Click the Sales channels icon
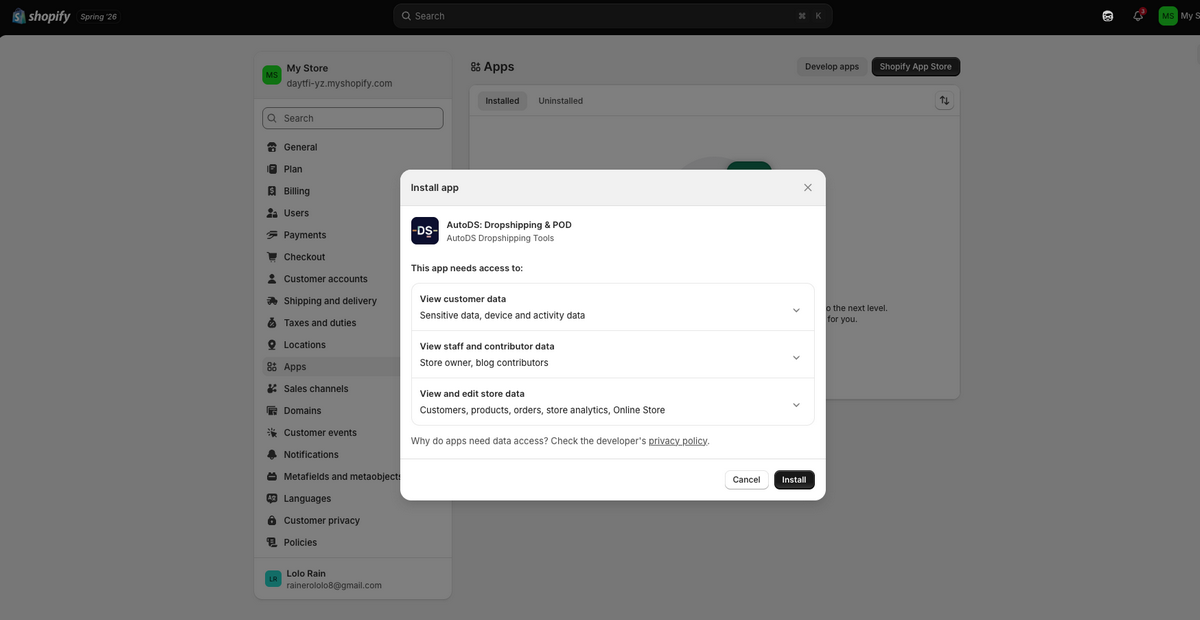Image resolution: width=1200 pixels, height=620 pixels. pyautogui.click(x=272, y=389)
